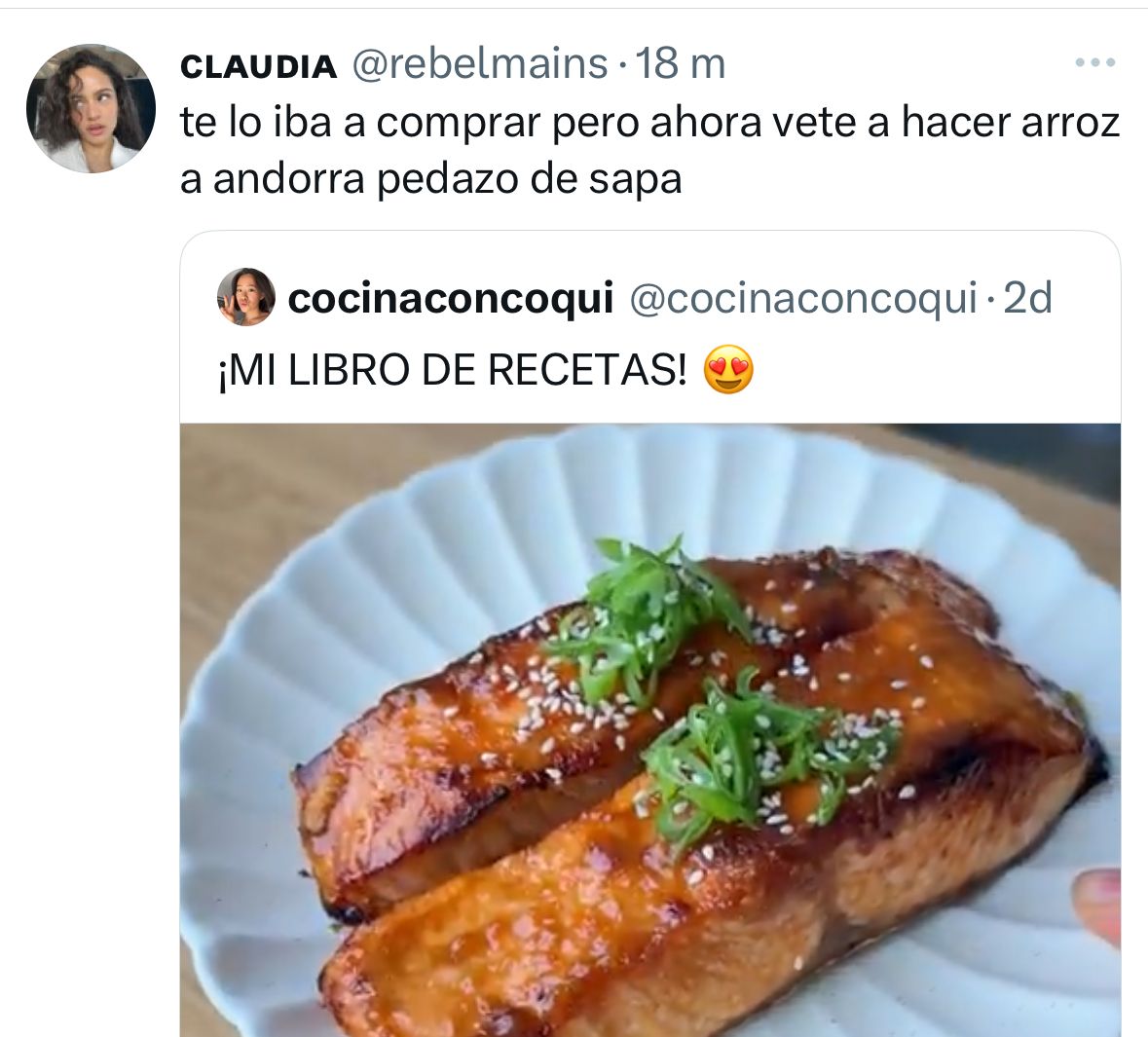The height and width of the screenshot is (1037, 1148).
Task: Open the ¡MI LIBRO DE RECETAS! text
Action: pos(453,370)
